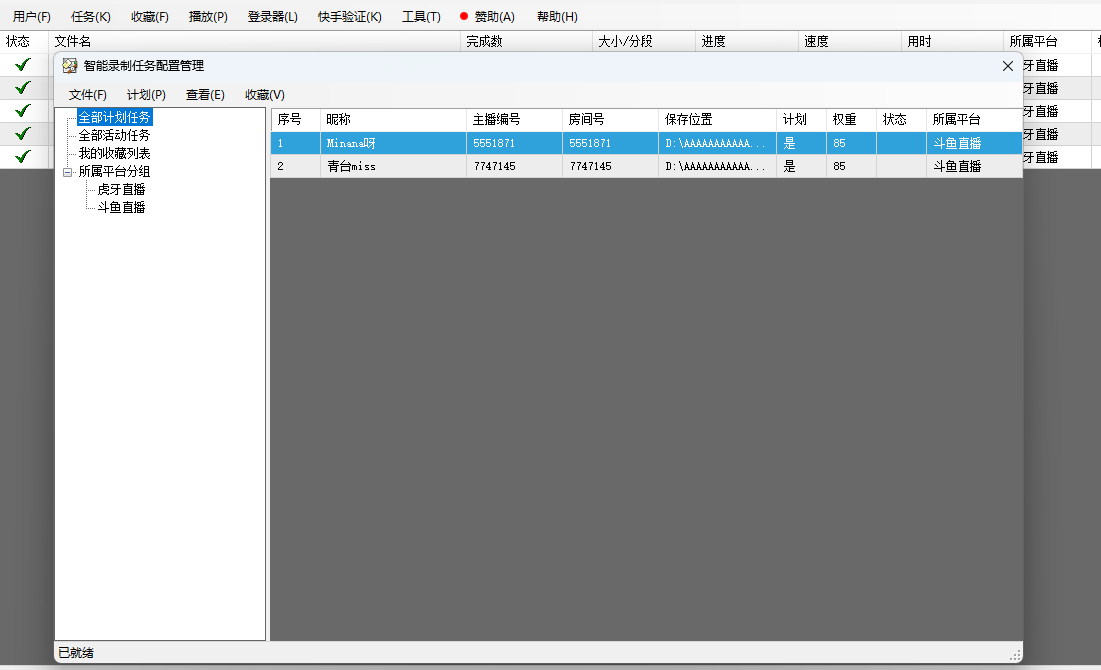Select 全部活动任务 in the tree

pos(114,136)
